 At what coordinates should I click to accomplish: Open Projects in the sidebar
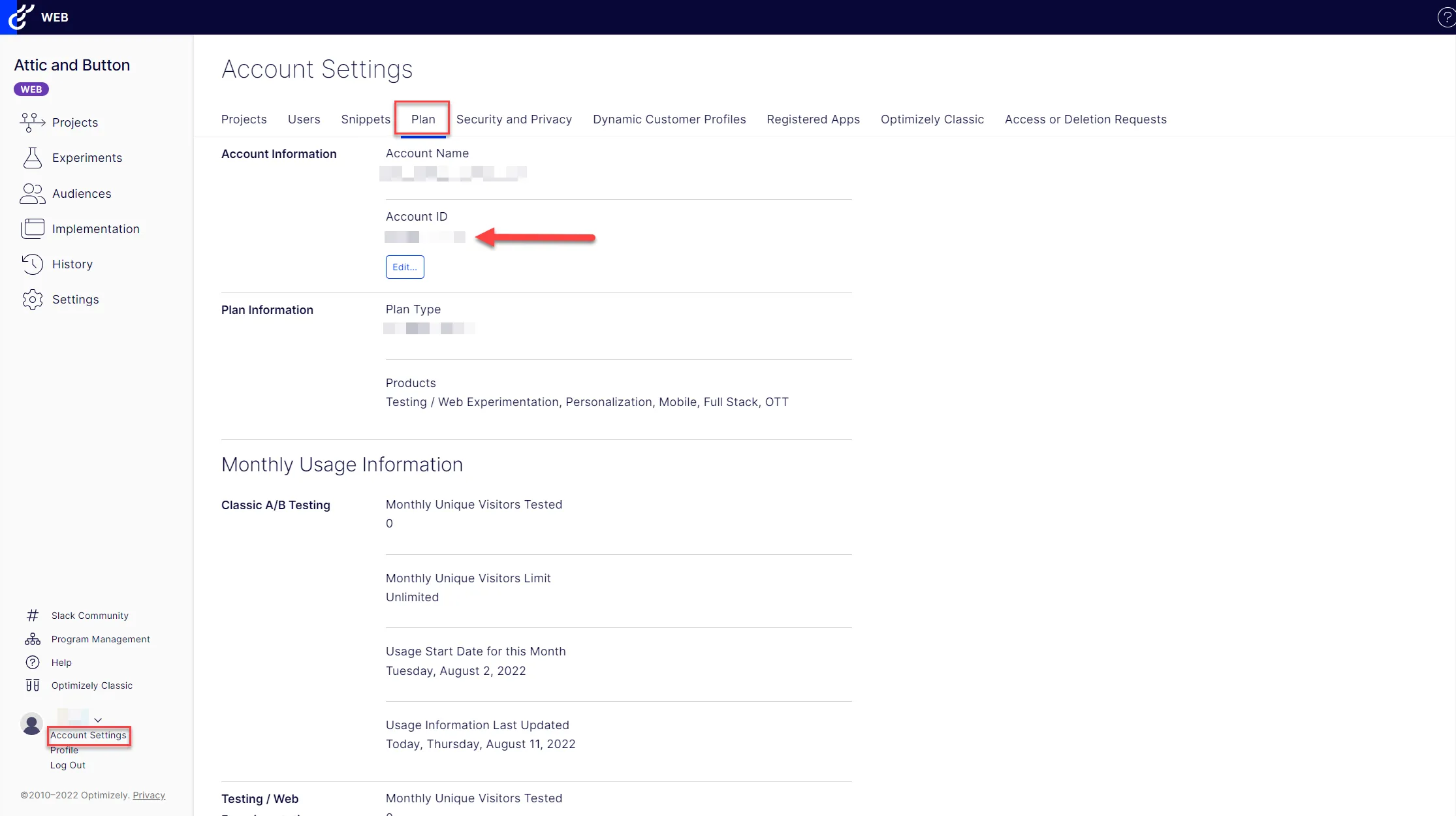pyautogui.click(x=75, y=123)
